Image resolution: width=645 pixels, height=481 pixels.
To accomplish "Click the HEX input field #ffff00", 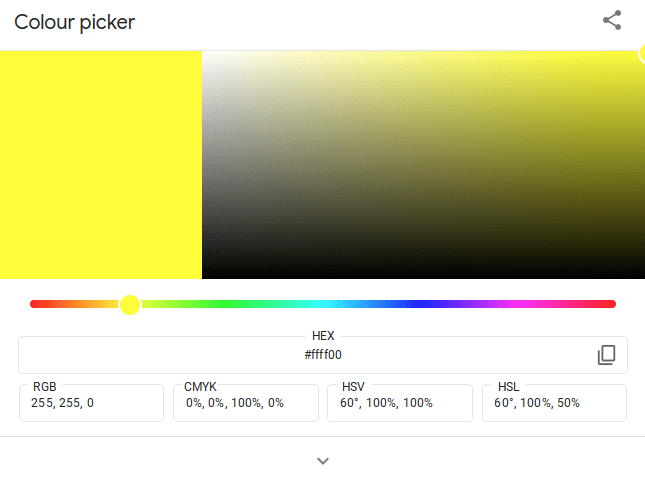I will coord(323,355).
